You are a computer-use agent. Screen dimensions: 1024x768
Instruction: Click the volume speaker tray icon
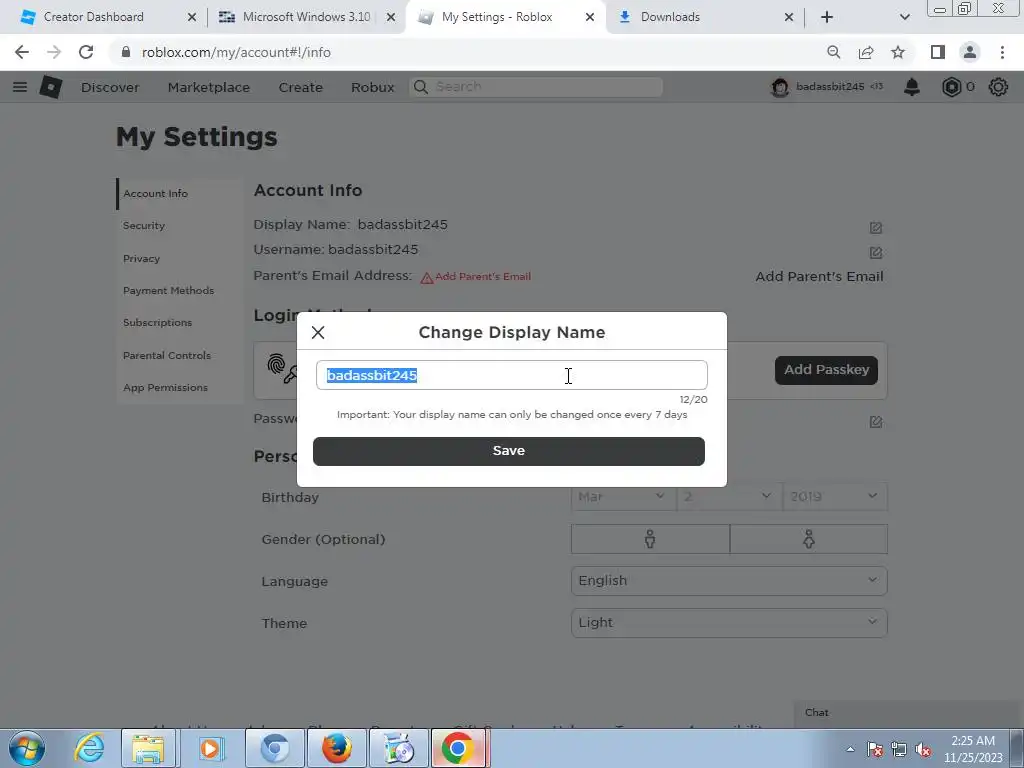(x=923, y=750)
